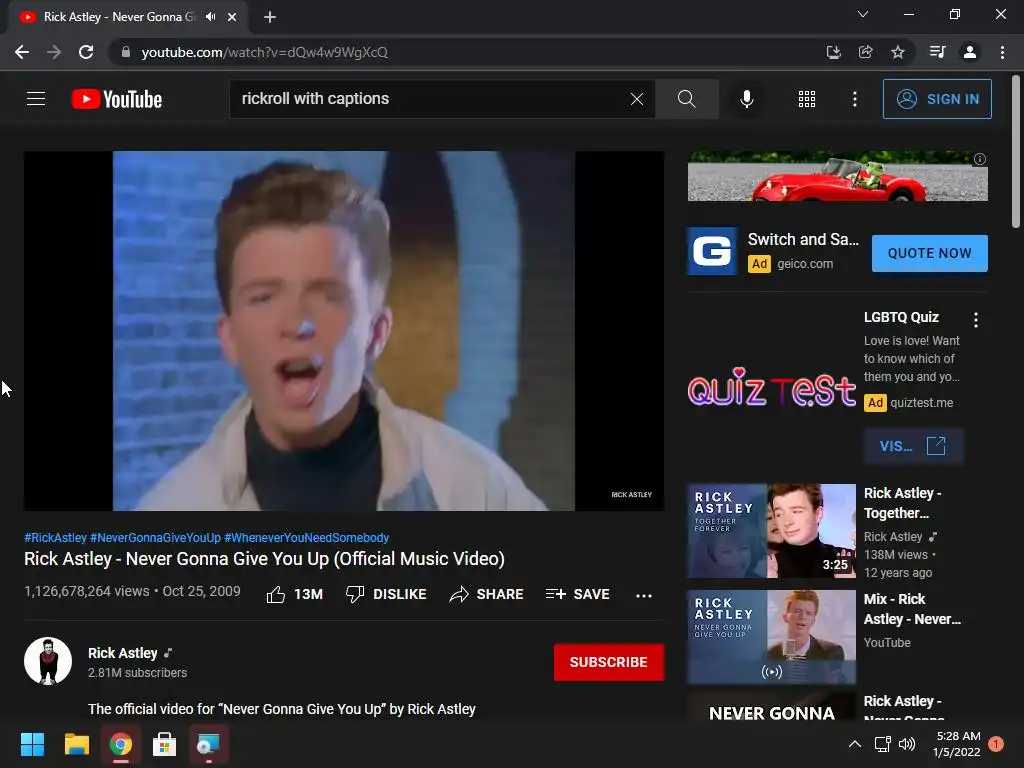Image resolution: width=1024 pixels, height=768 pixels.
Task: Open the taskbar notification badge
Action: tap(996, 744)
